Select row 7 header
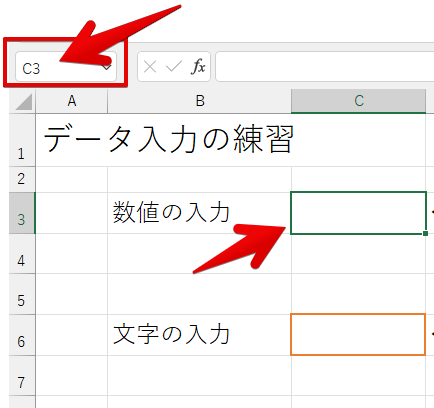The image size is (434, 408). click(x=22, y=376)
